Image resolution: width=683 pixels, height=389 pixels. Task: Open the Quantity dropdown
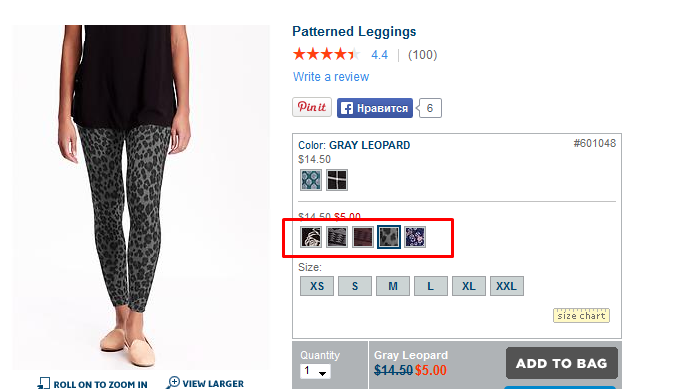point(315,371)
